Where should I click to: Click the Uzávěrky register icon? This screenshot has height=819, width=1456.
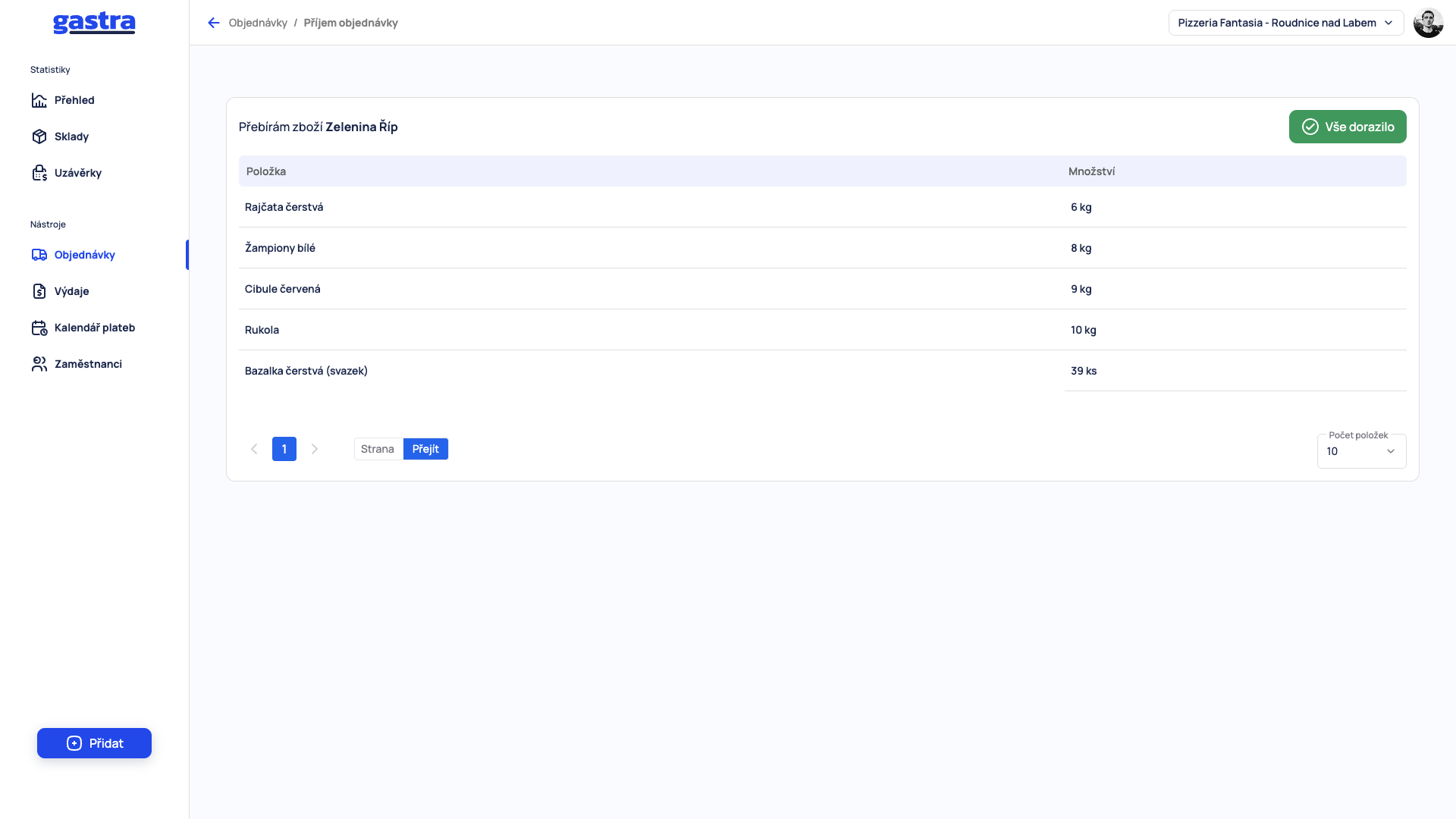(x=39, y=173)
